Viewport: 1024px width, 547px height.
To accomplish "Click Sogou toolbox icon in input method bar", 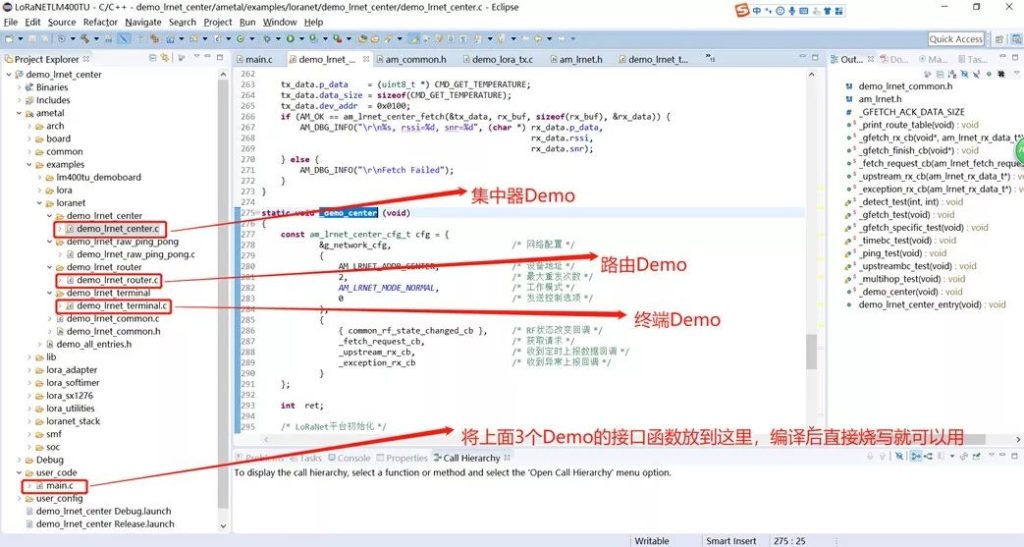I will (839, 11).
